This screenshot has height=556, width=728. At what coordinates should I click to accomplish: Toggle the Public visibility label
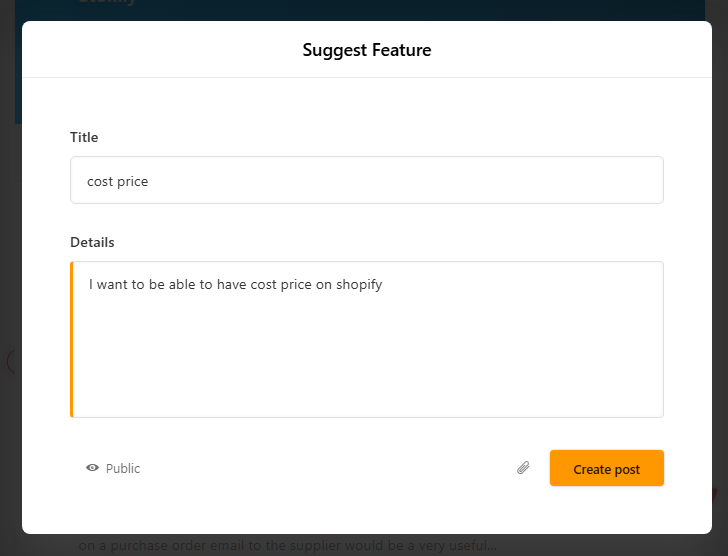pyautogui.click(x=123, y=468)
